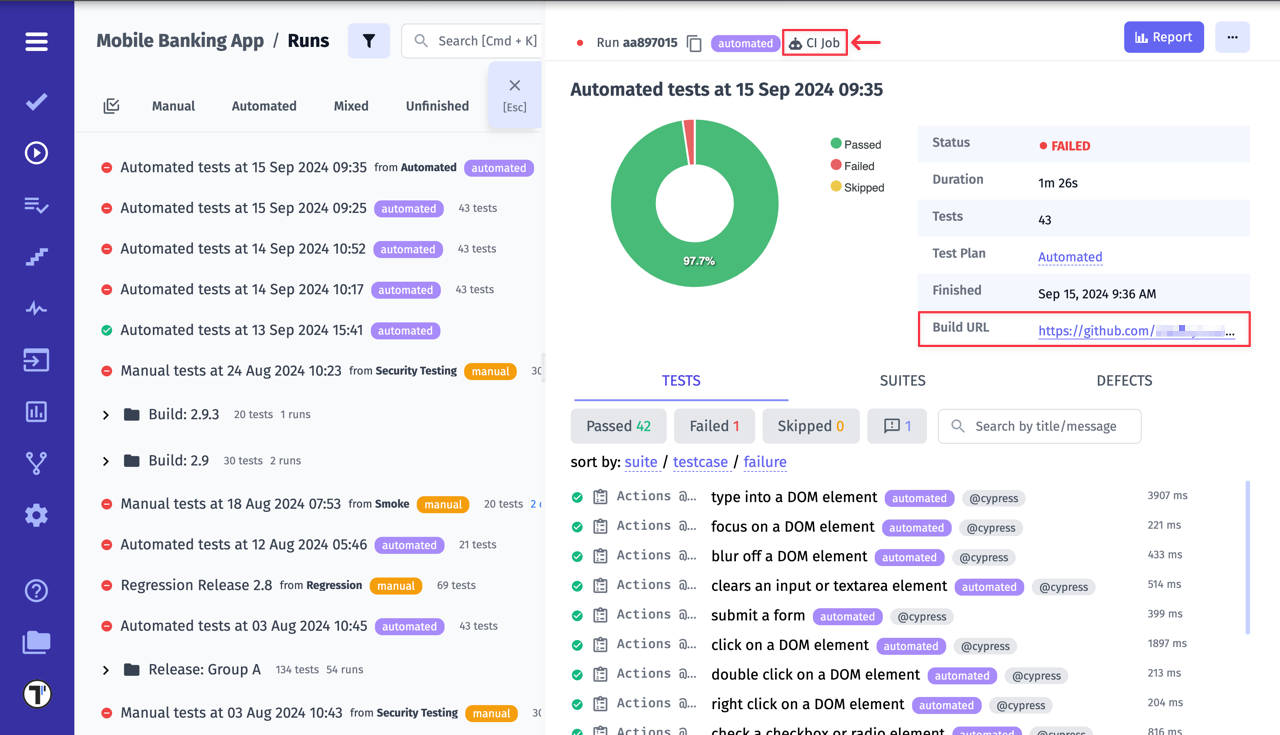The height and width of the screenshot is (735, 1280).
Task: Select the Test Cases checkmark icon in sidebar
Action: point(36,101)
